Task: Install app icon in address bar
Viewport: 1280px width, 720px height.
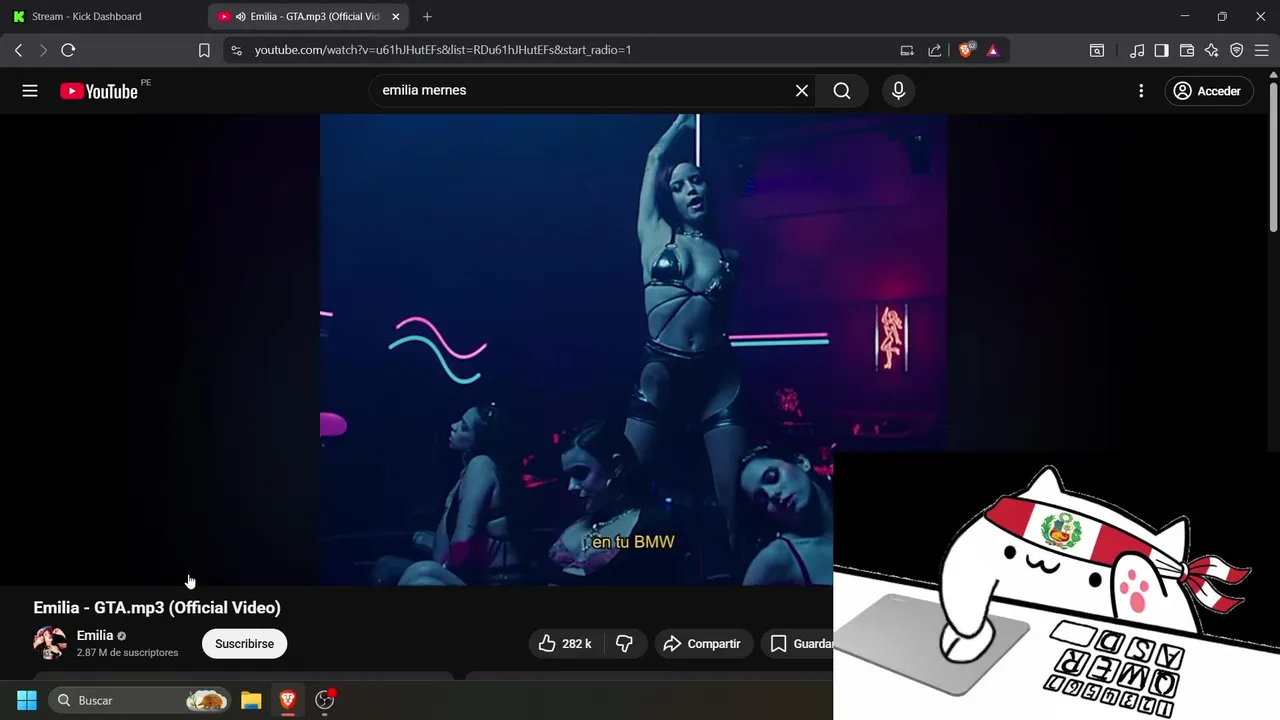Action: pyautogui.click(x=907, y=50)
